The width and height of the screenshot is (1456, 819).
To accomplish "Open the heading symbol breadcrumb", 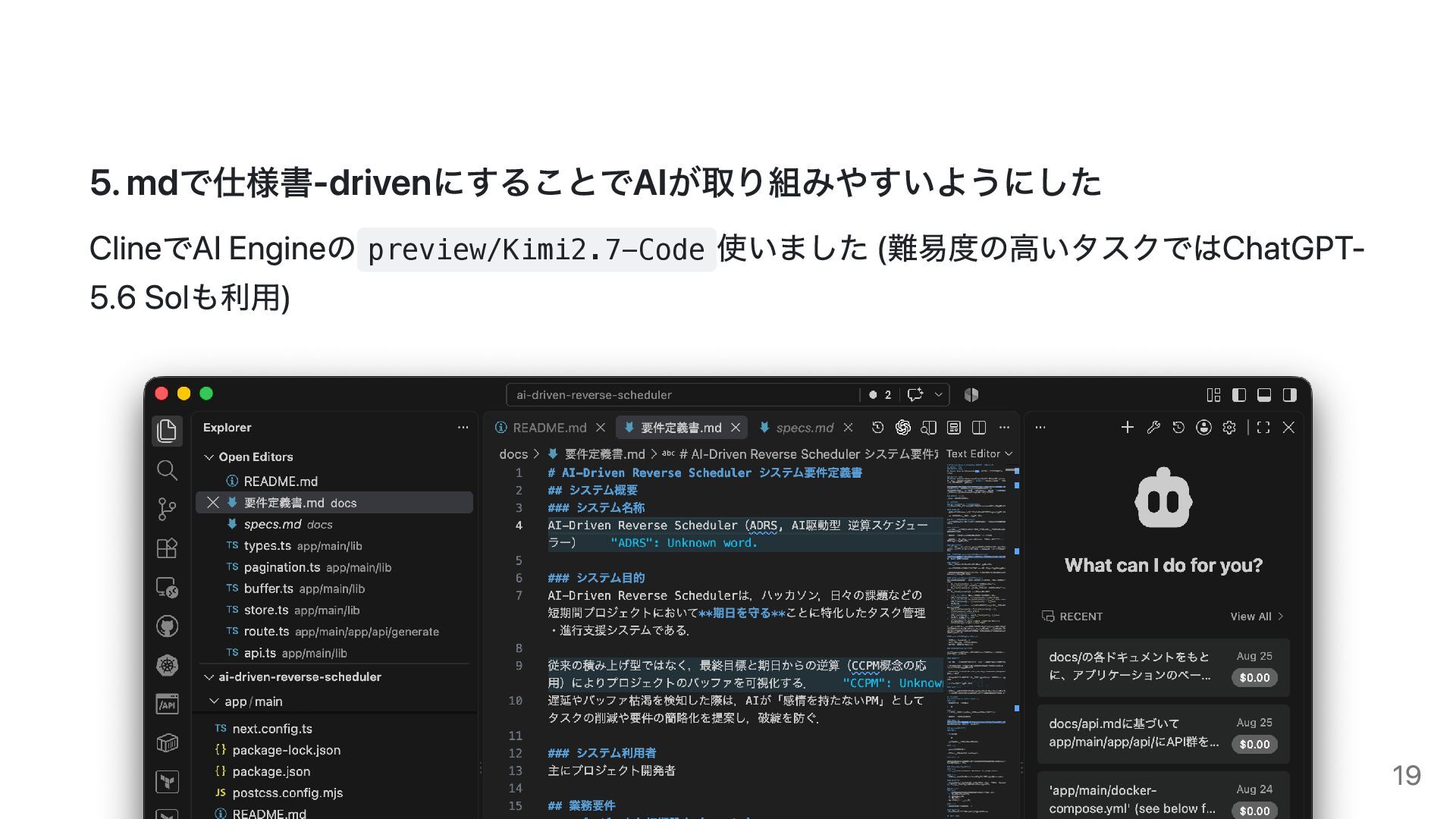I will [801, 454].
